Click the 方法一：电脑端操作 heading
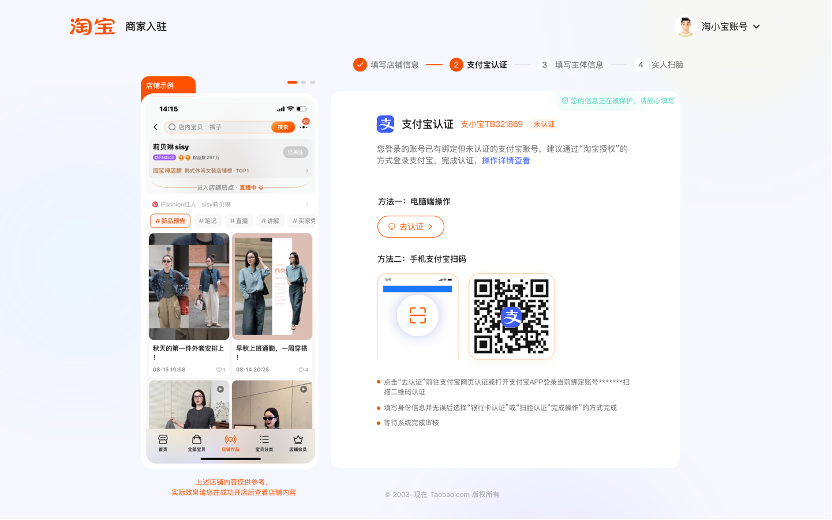 point(414,202)
